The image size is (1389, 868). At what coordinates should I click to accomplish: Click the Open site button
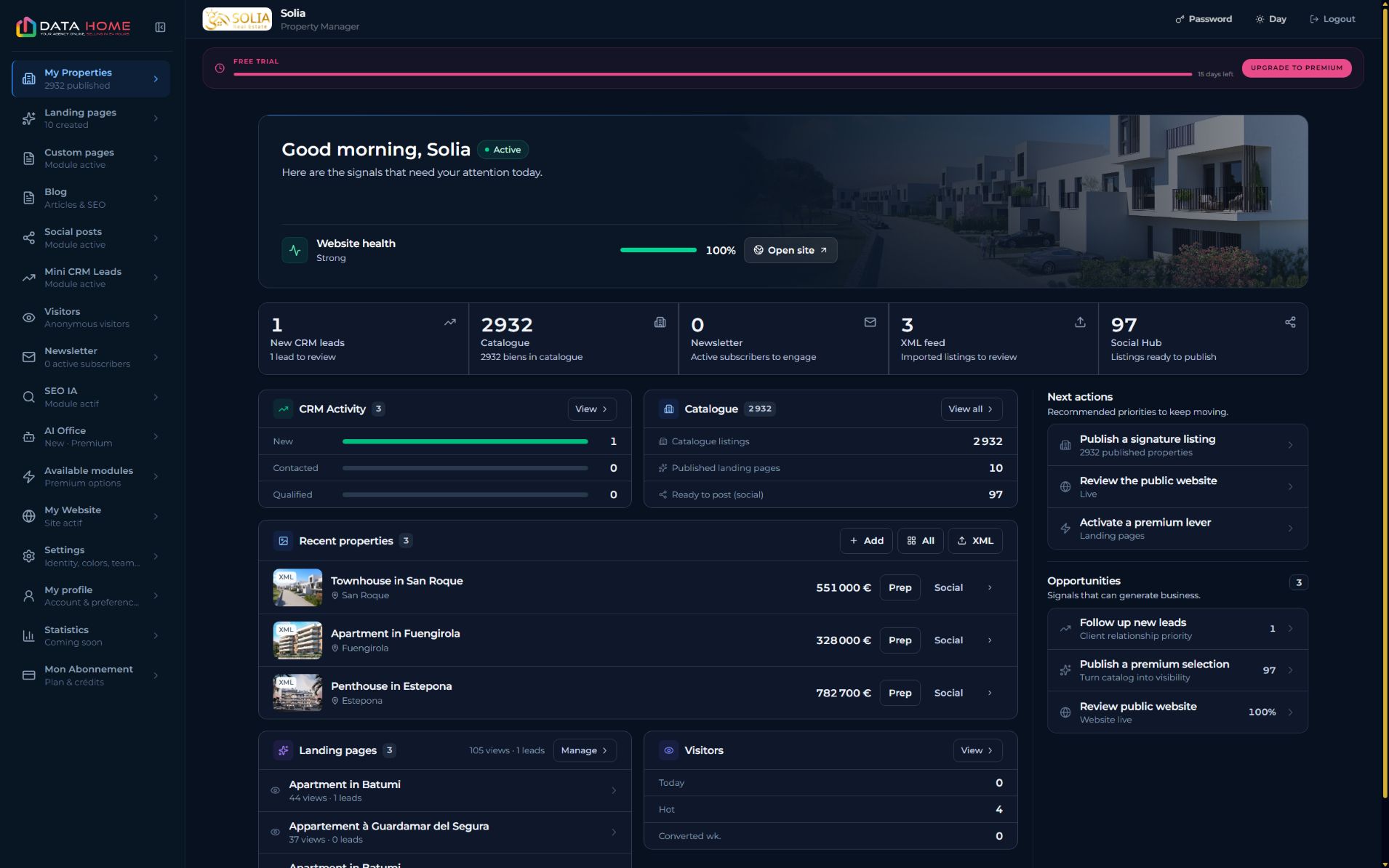click(790, 250)
